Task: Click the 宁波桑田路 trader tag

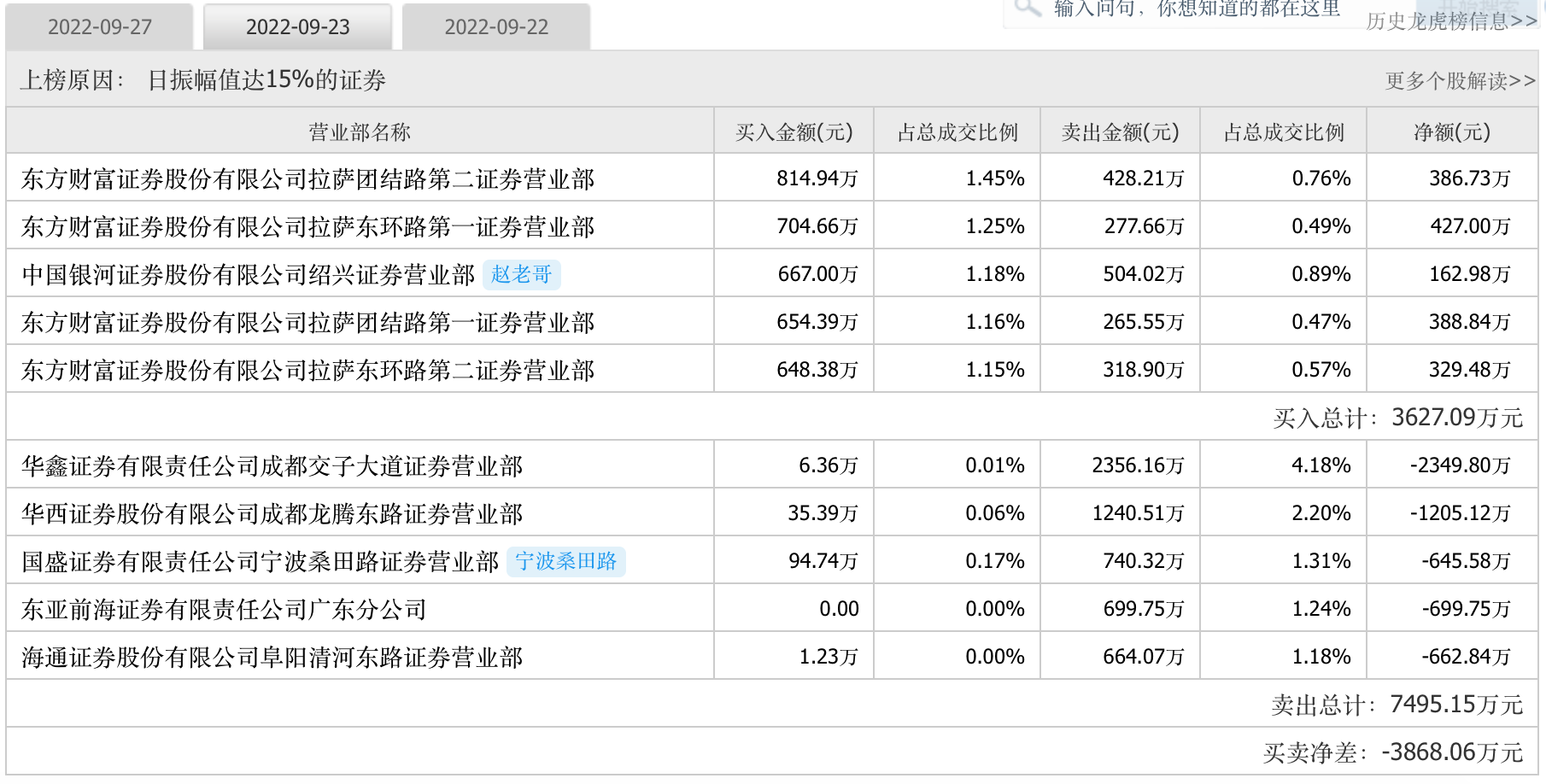Action: 565,561
